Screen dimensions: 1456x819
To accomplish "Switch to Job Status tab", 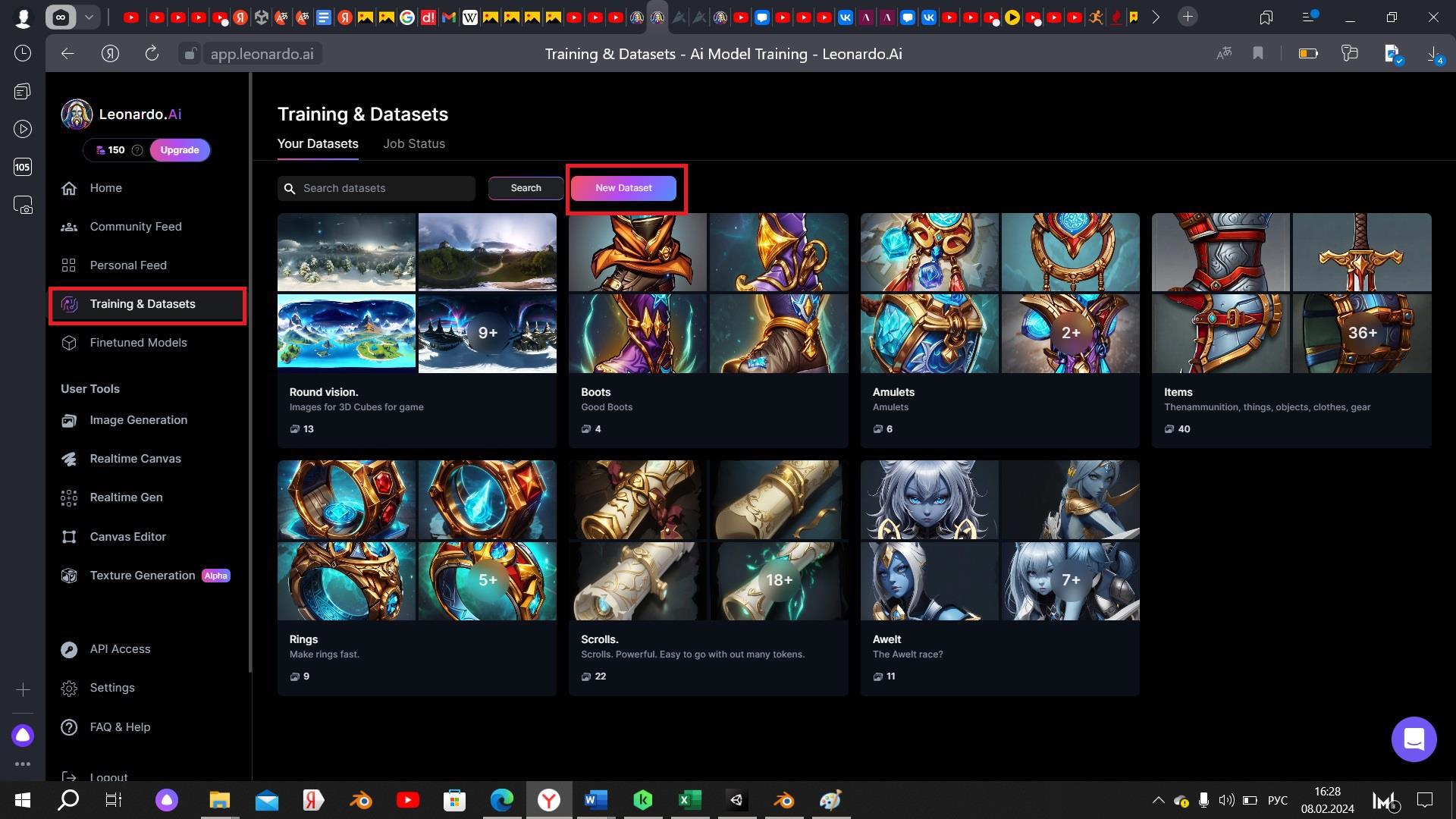I will (413, 144).
